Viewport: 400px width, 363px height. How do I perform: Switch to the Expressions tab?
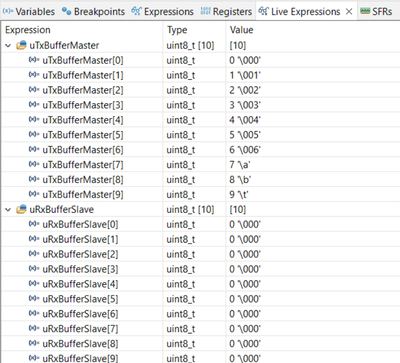click(x=162, y=12)
